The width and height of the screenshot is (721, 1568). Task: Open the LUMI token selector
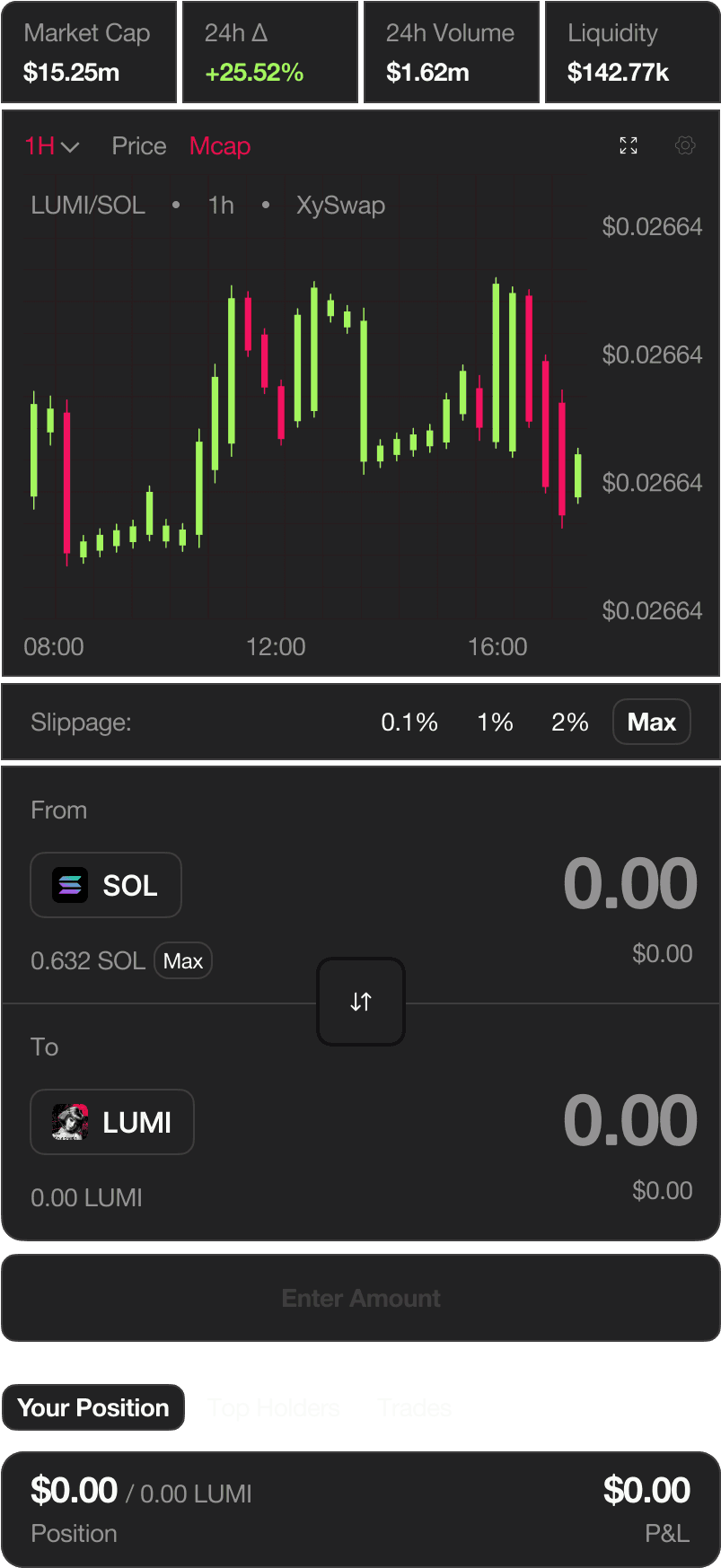(112, 1123)
